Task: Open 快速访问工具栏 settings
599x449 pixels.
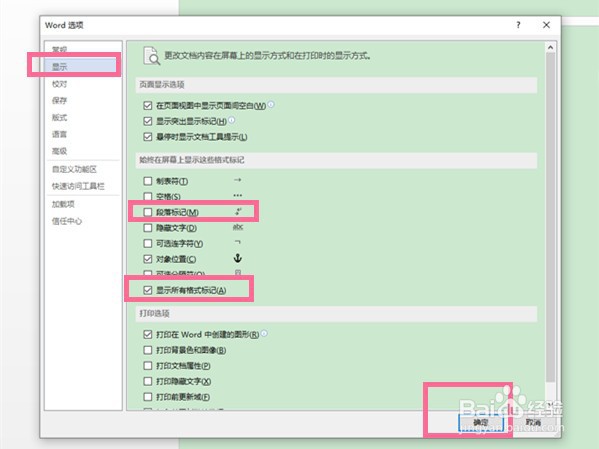Action: (x=78, y=186)
